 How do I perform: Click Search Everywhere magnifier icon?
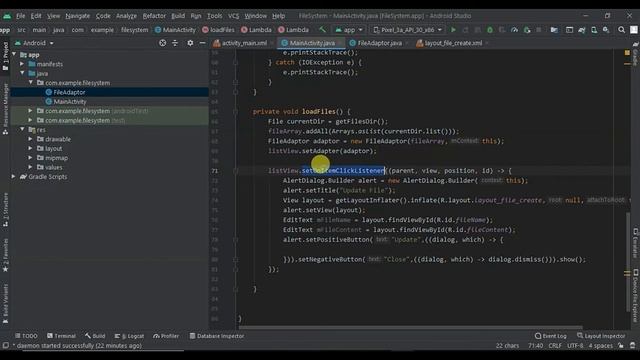621,30
